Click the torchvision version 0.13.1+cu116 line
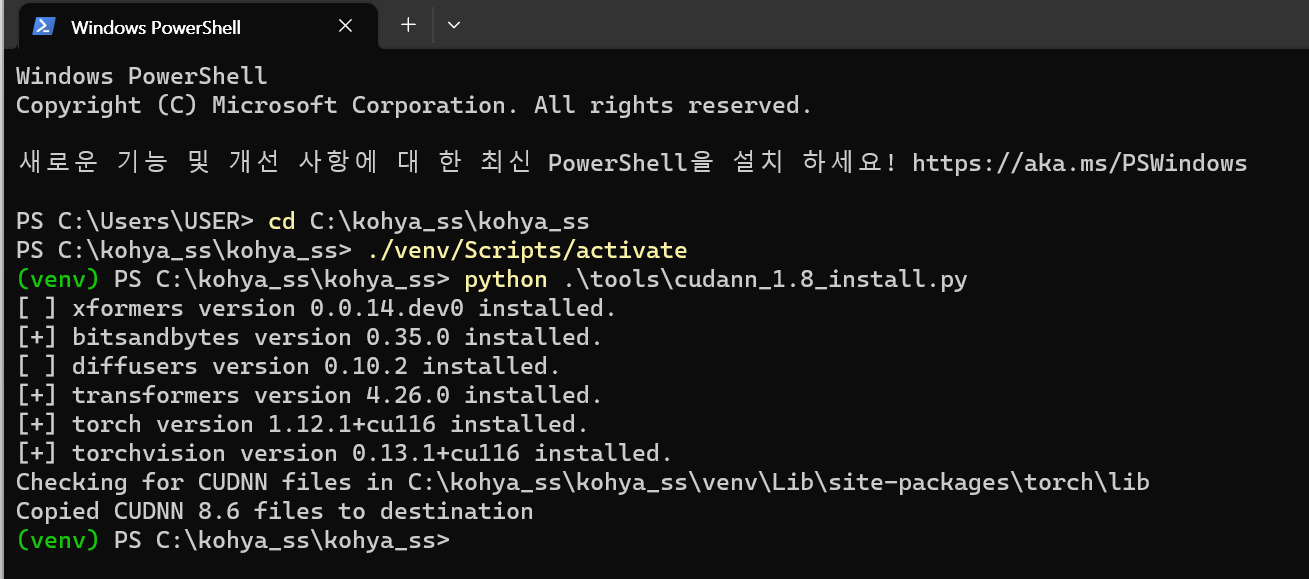1309x579 pixels. (345, 453)
